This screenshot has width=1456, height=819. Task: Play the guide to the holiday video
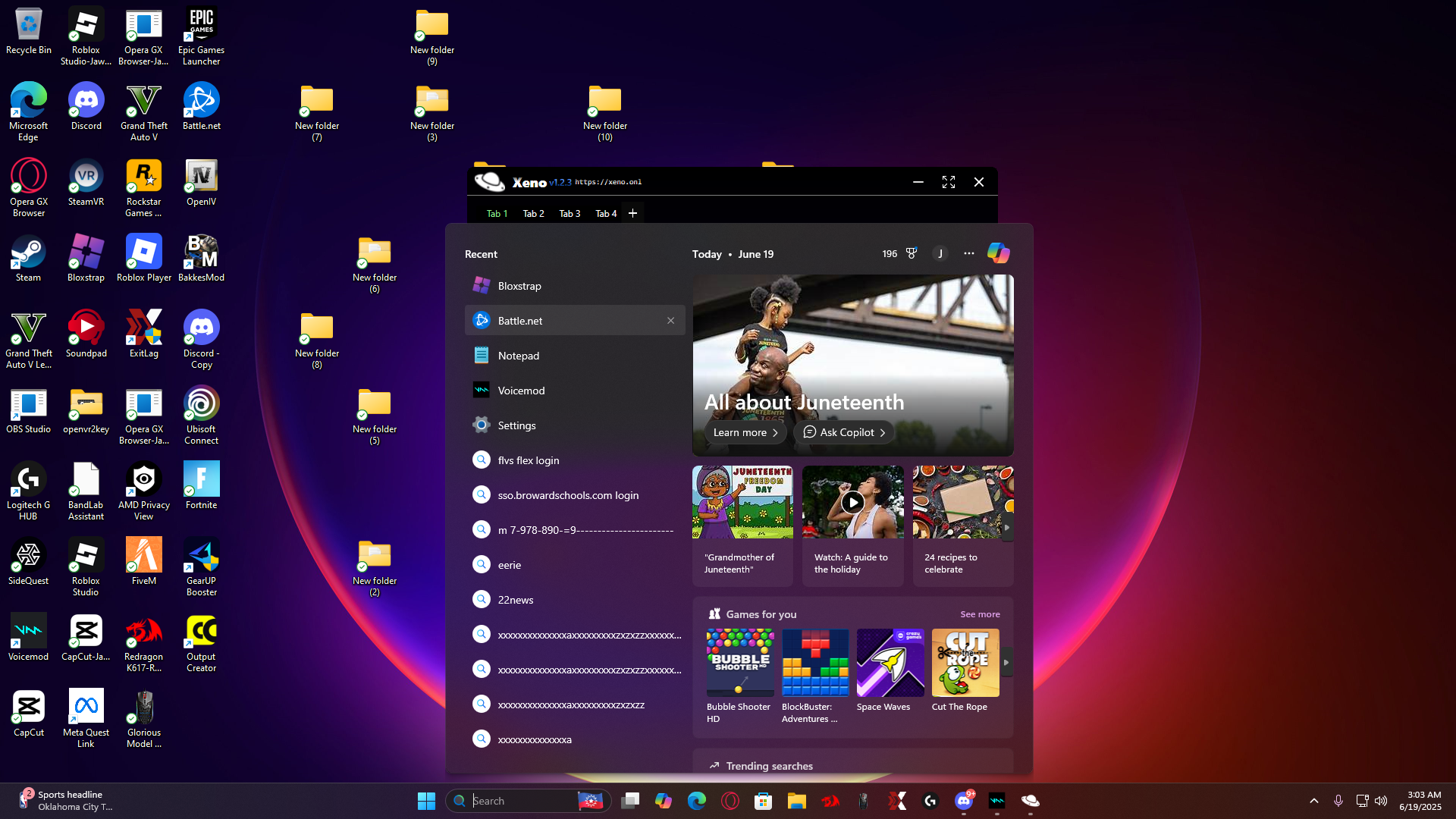(x=852, y=502)
